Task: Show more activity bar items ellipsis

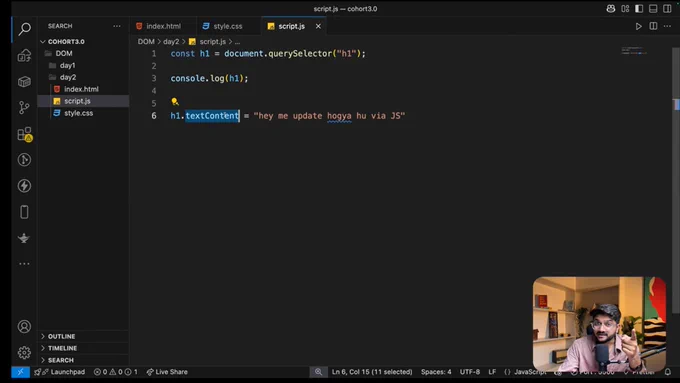Action: click(x=24, y=264)
